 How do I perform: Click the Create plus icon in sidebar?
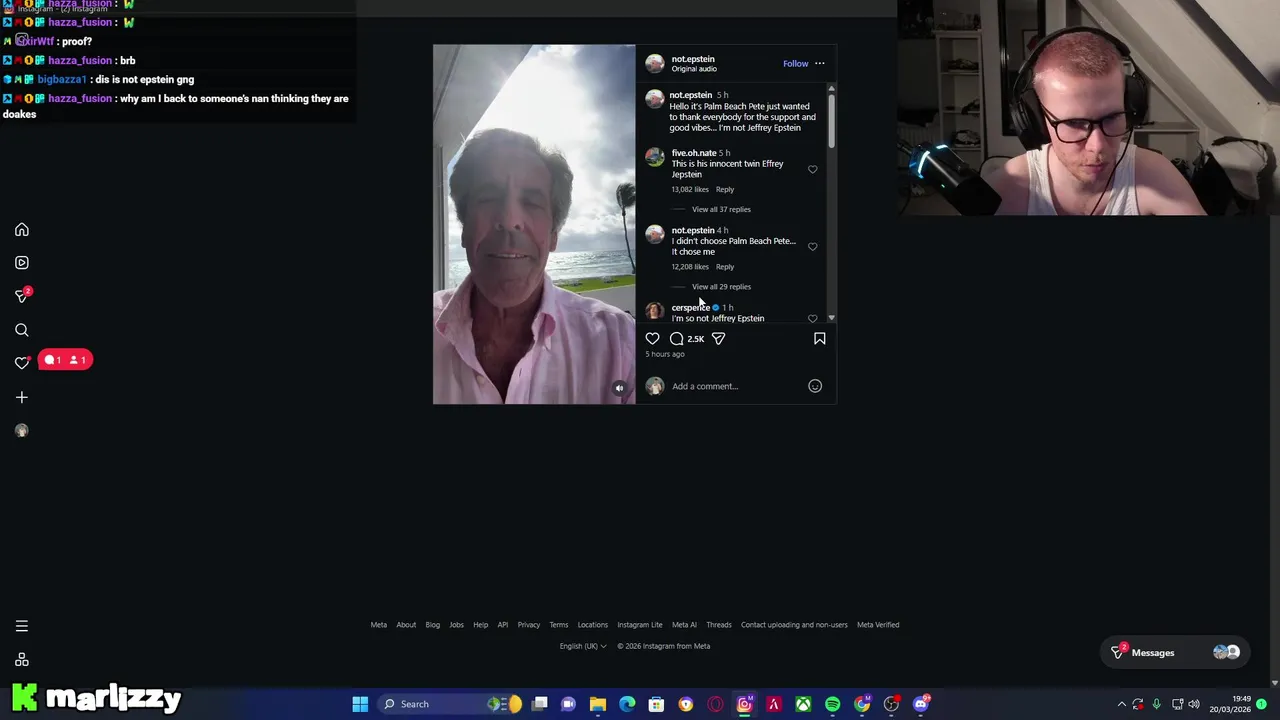pos(21,397)
